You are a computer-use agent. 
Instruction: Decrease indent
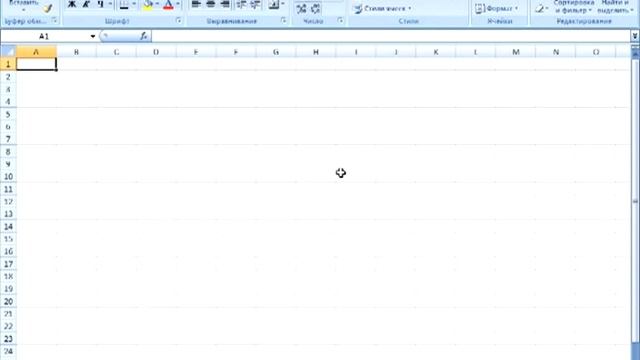[x=241, y=4]
